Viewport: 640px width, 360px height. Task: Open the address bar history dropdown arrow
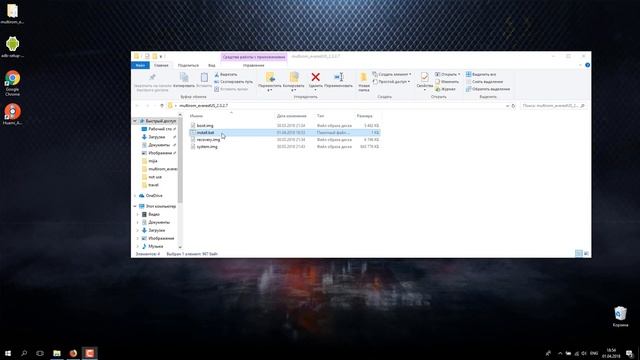pos(507,106)
